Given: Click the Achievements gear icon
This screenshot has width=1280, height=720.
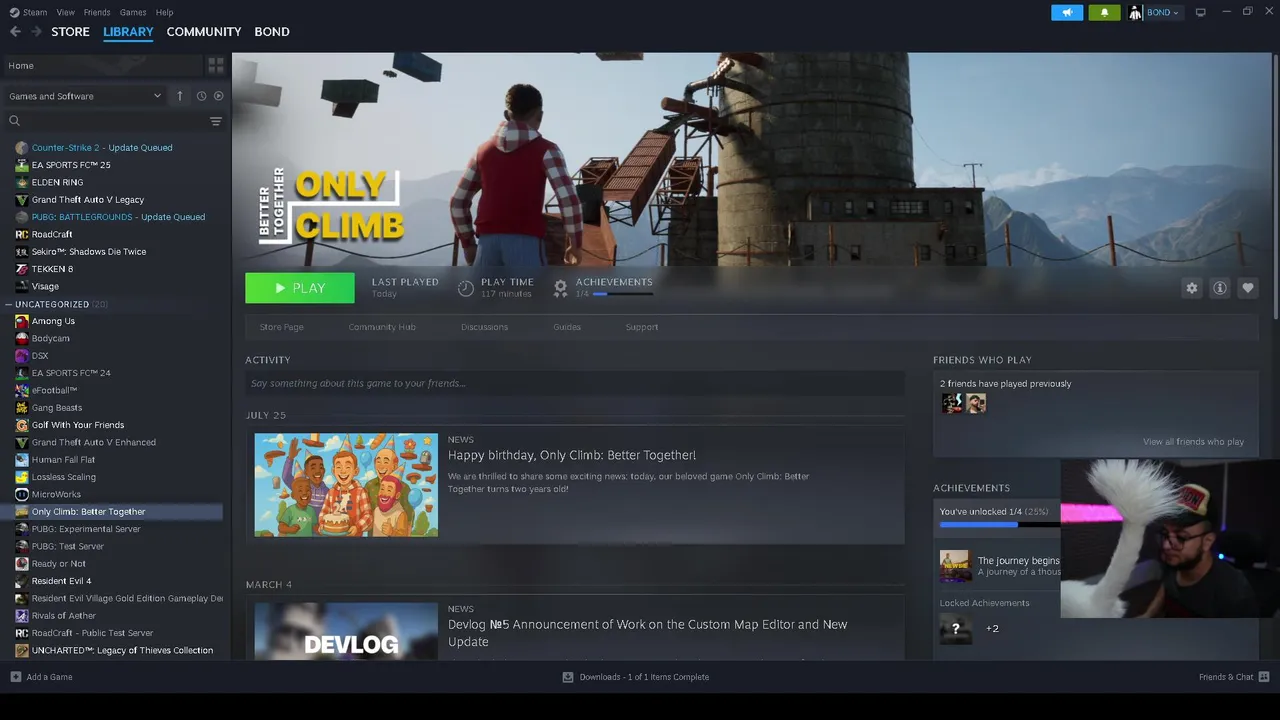Looking at the screenshot, I should [x=561, y=288].
